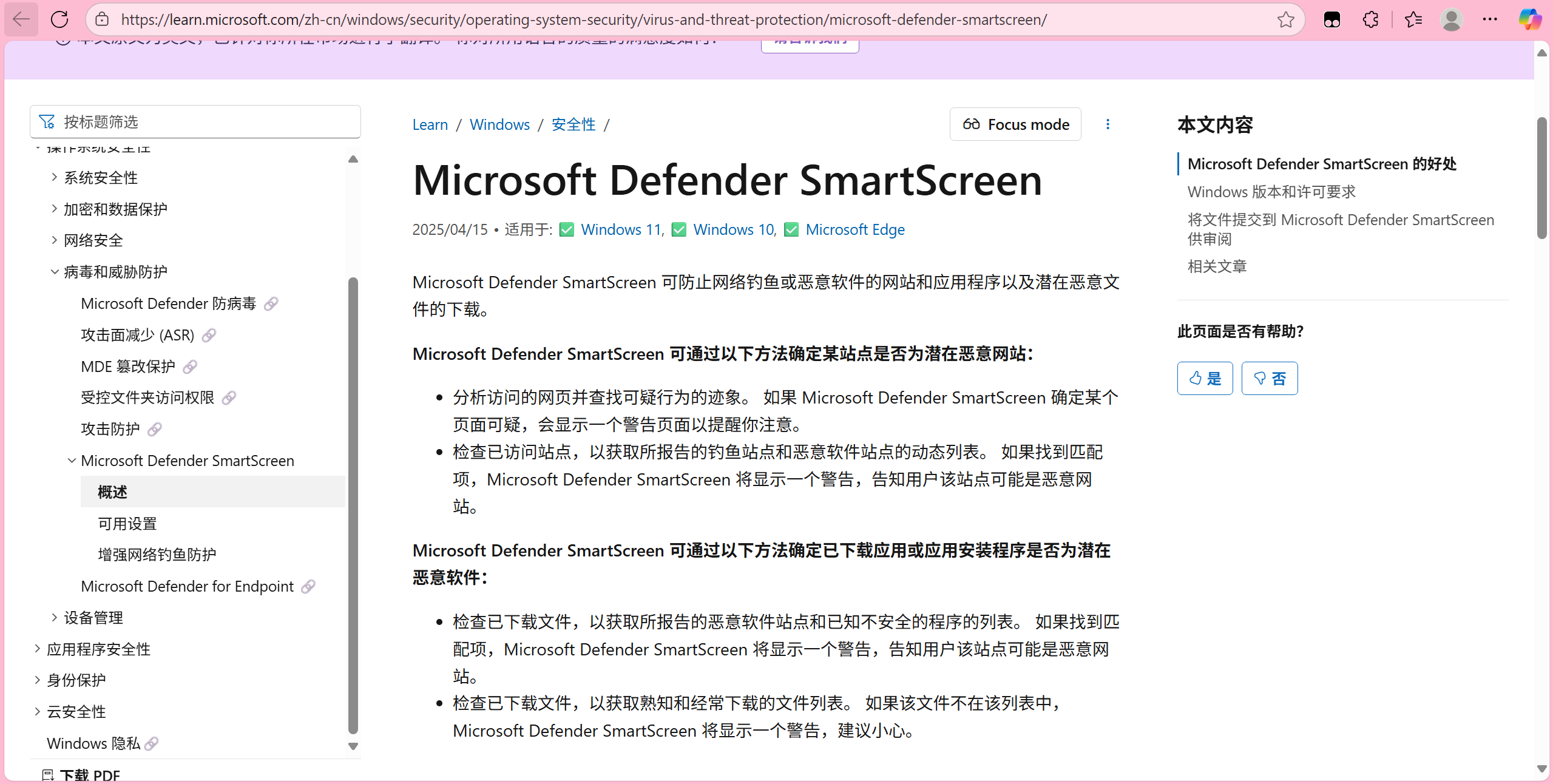Open the browser Extensions puzzle icon
1553x784 pixels.
(x=1370, y=19)
